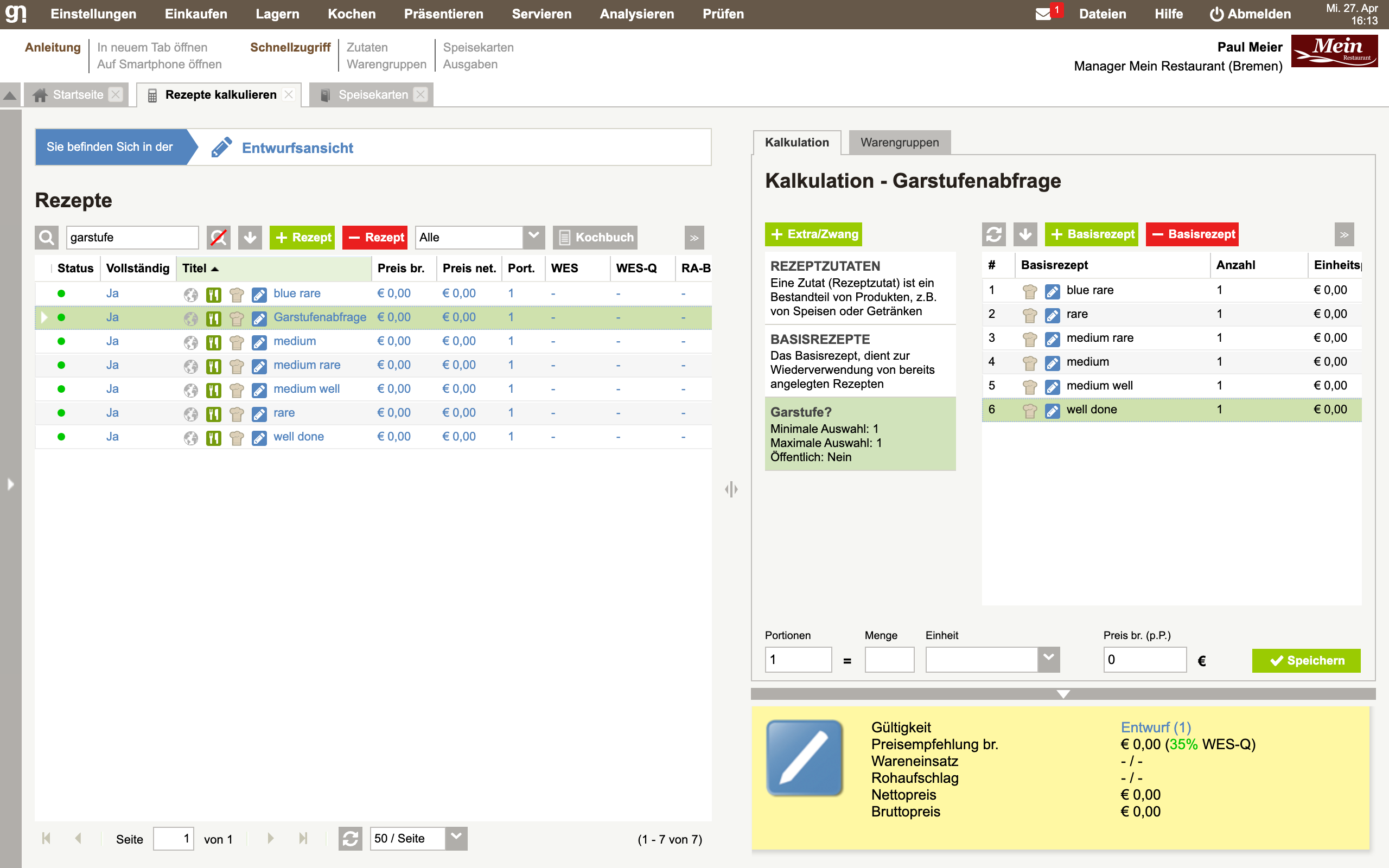Click the green + Basisrezept button
1389x868 pixels.
[x=1092, y=234]
